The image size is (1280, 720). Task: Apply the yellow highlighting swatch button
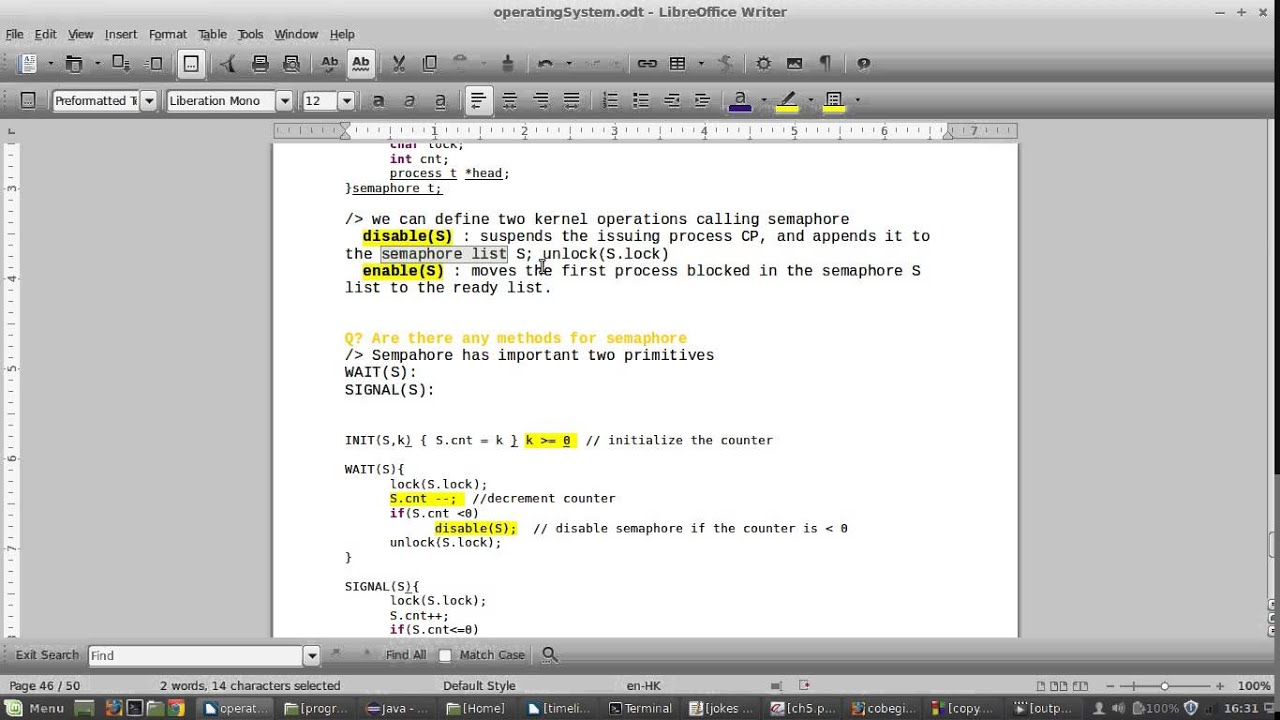pyautogui.click(x=787, y=100)
